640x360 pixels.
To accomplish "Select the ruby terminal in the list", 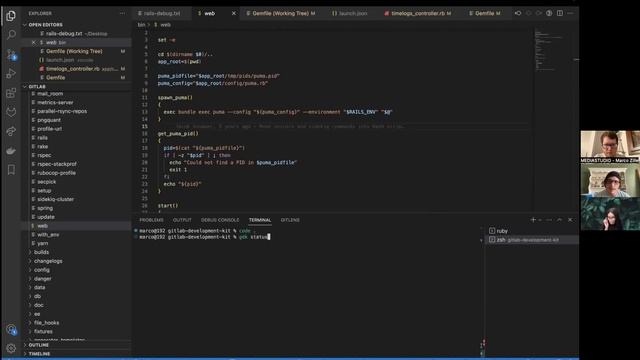I will [532, 231].
